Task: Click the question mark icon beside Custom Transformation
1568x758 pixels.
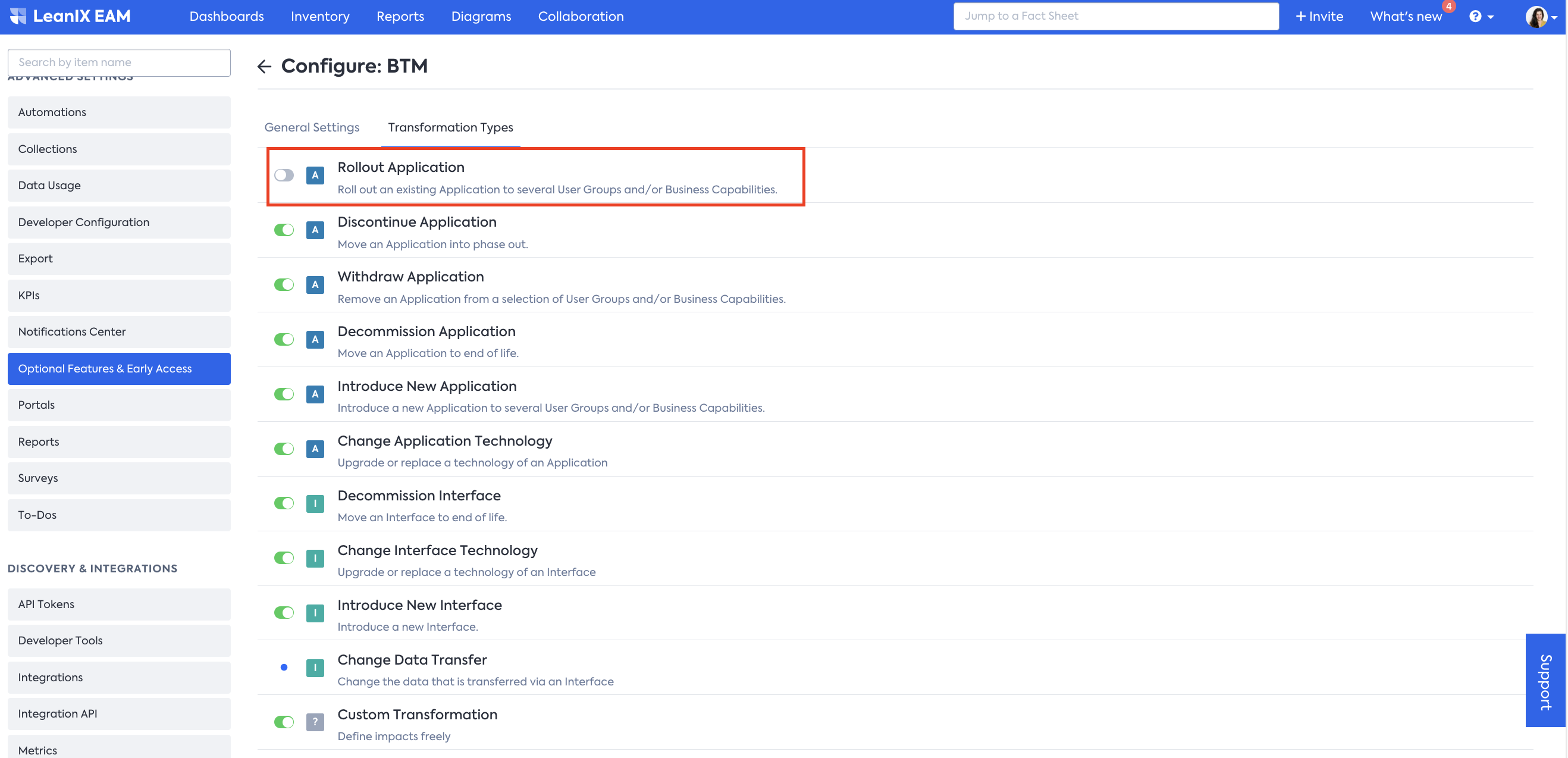Action: 315,722
